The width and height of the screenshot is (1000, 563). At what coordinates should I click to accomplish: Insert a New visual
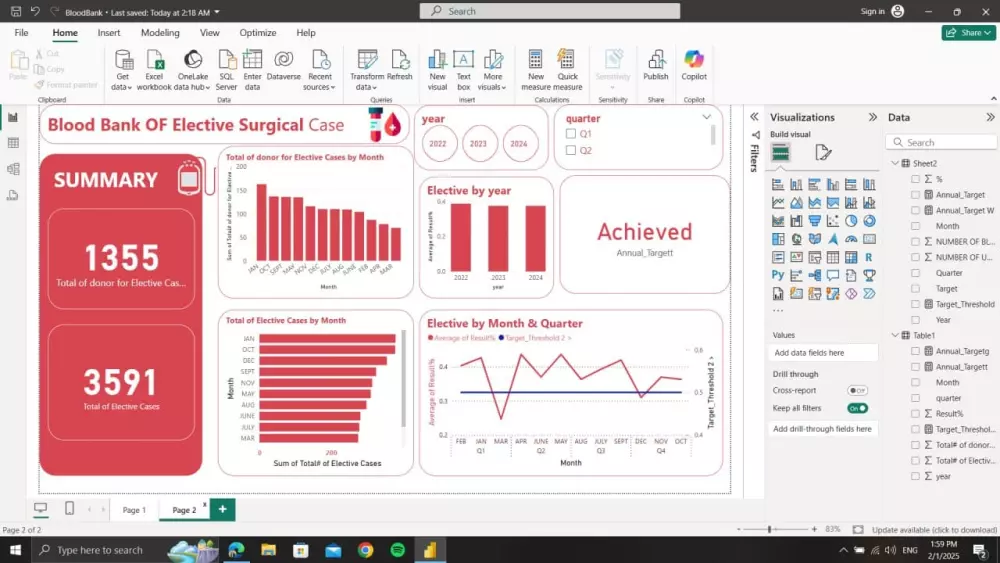coord(438,69)
